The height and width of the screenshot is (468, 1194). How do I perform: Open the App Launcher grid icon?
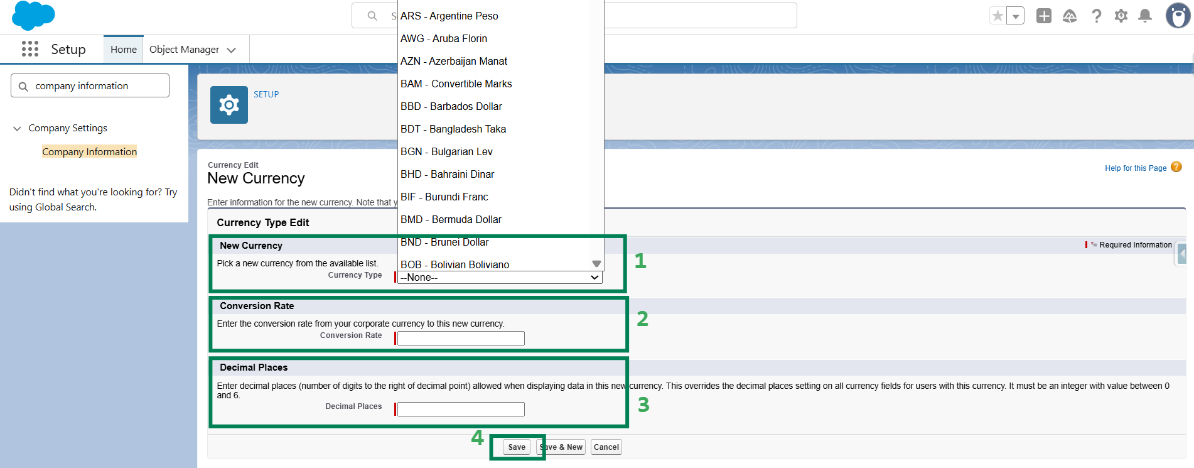30,49
